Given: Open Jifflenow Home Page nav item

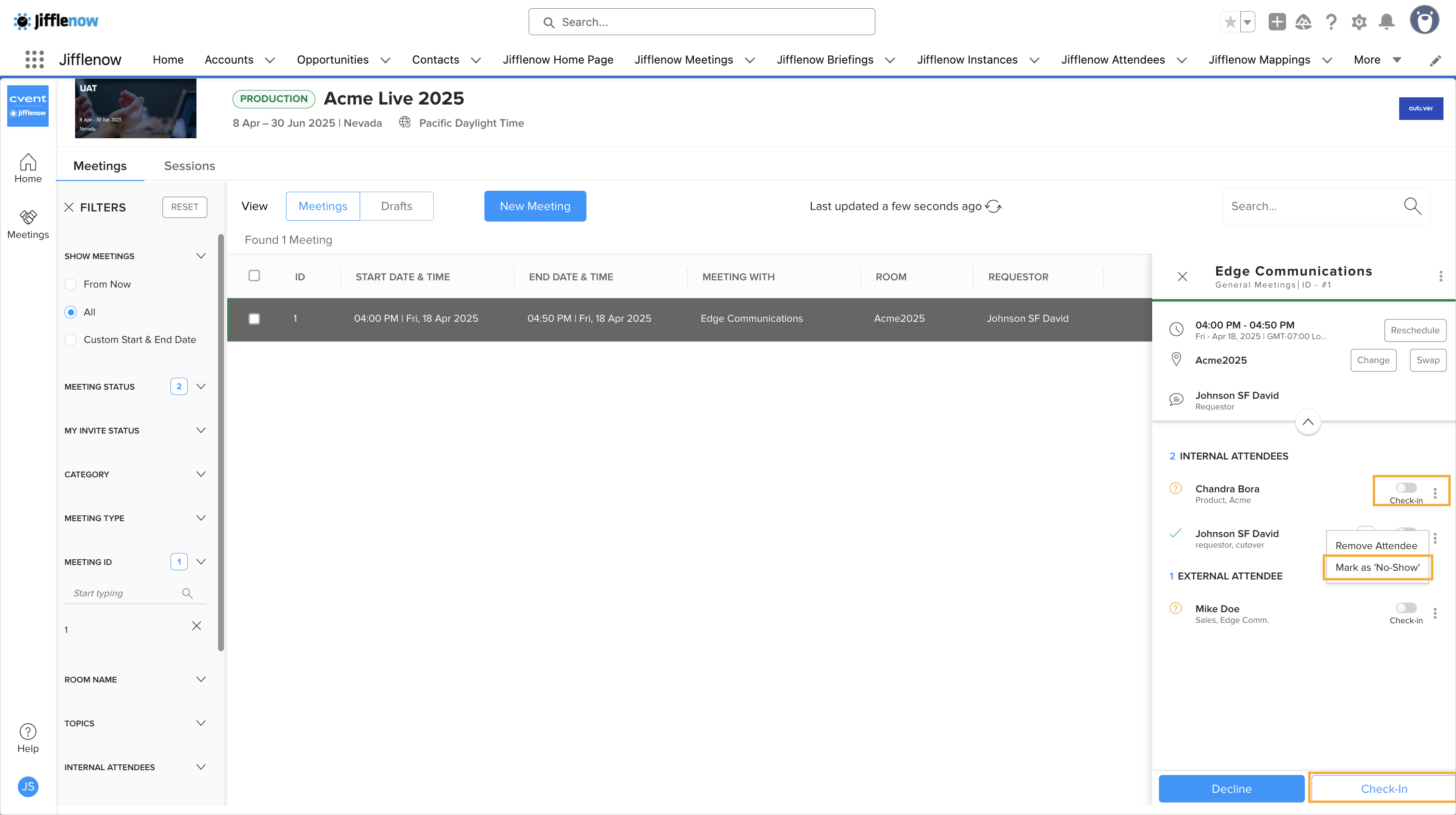Looking at the screenshot, I should coord(558,60).
